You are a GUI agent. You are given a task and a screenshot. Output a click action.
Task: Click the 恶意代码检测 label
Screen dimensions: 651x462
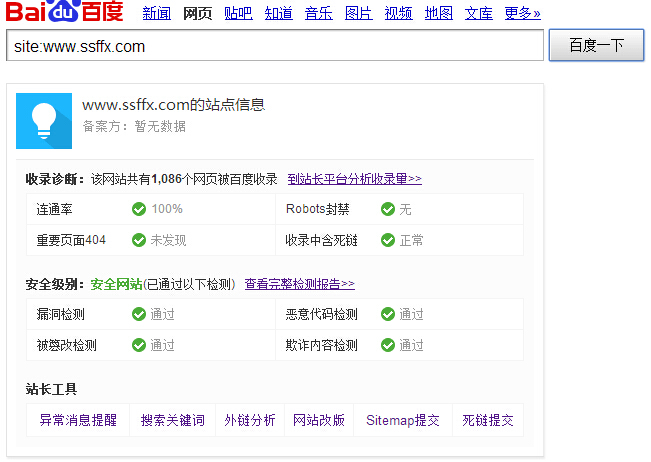(321, 314)
